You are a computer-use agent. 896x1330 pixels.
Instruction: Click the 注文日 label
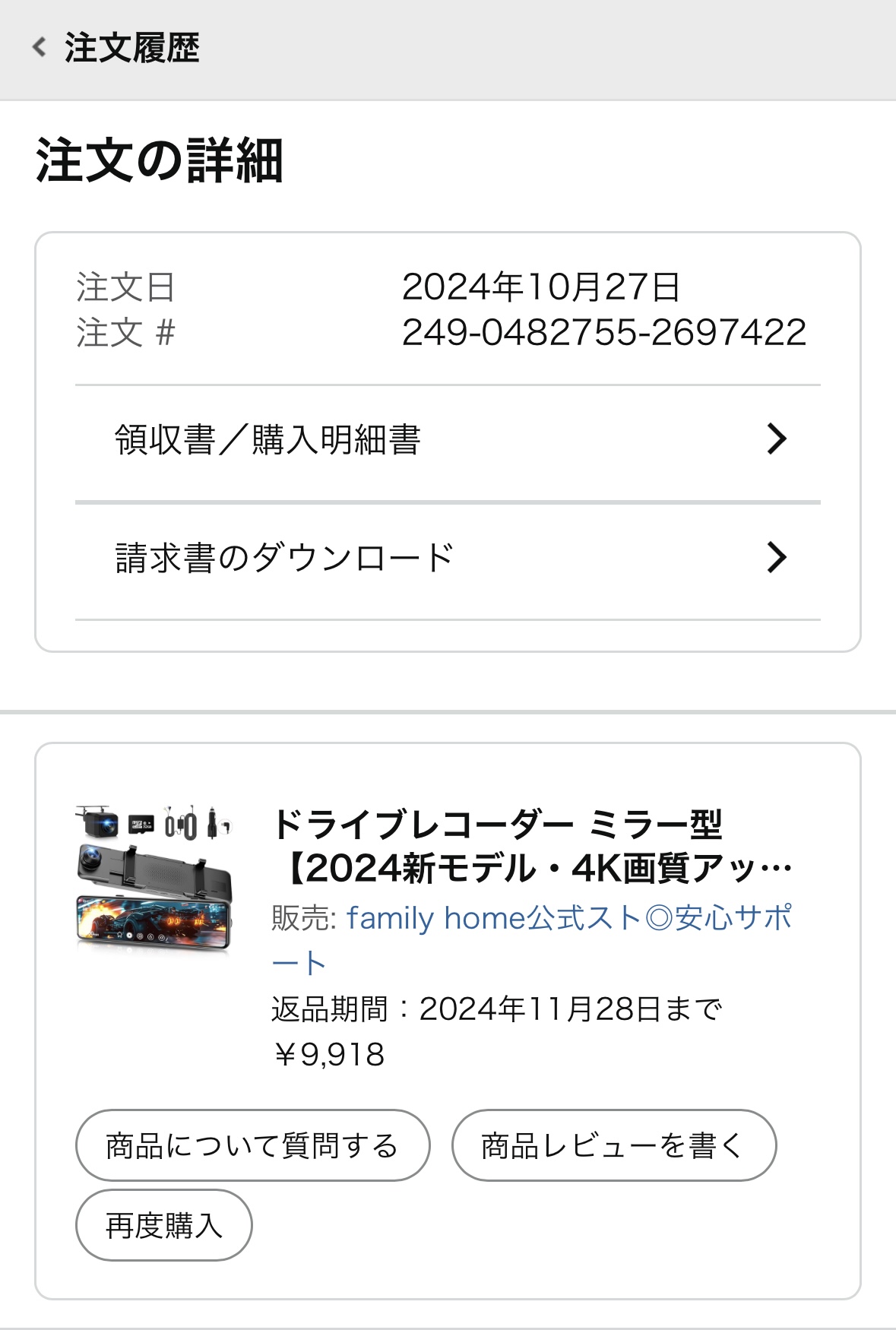click(x=125, y=287)
